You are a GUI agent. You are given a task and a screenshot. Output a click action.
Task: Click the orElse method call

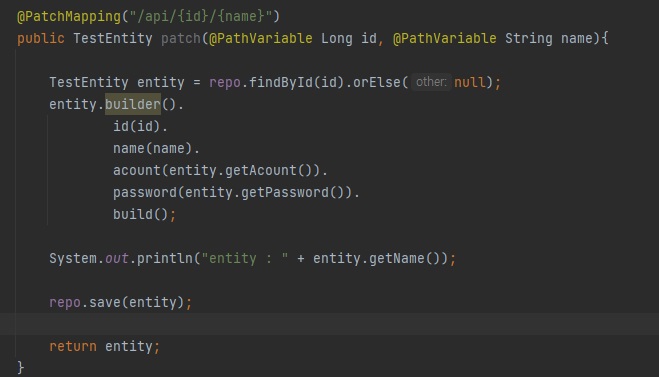pyautogui.click(x=376, y=82)
